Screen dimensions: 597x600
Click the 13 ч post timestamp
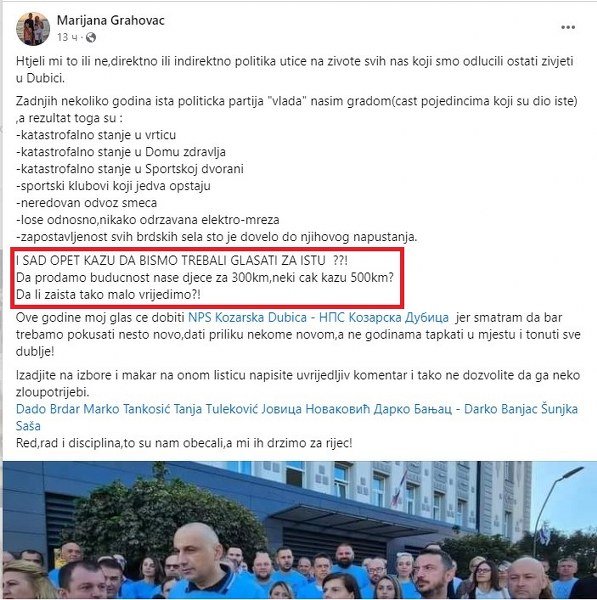(67, 38)
